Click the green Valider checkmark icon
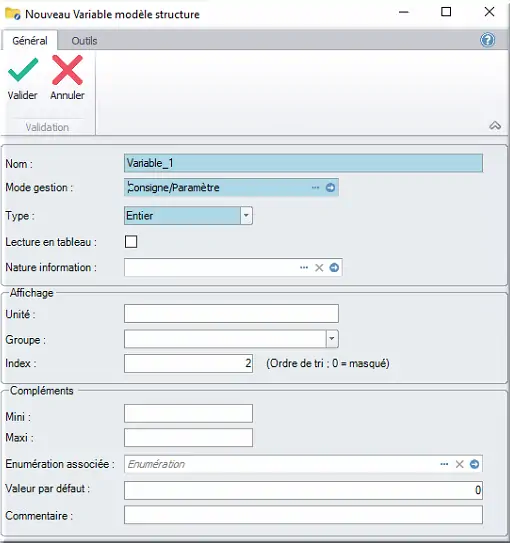 [x=23, y=70]
